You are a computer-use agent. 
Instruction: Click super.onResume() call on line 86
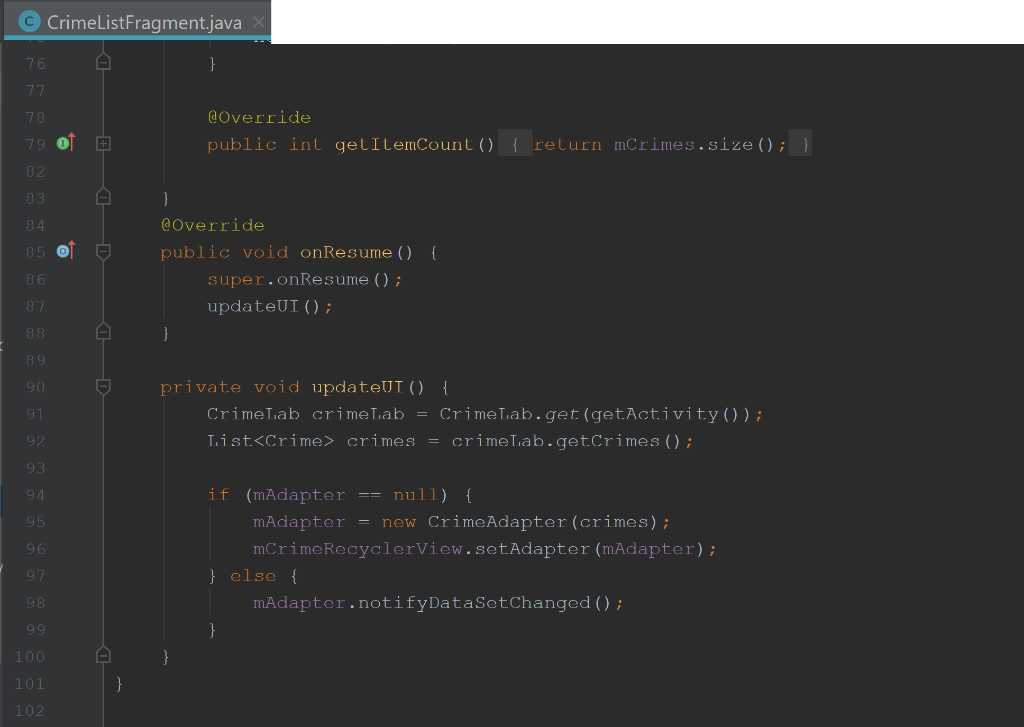point(305,280)
